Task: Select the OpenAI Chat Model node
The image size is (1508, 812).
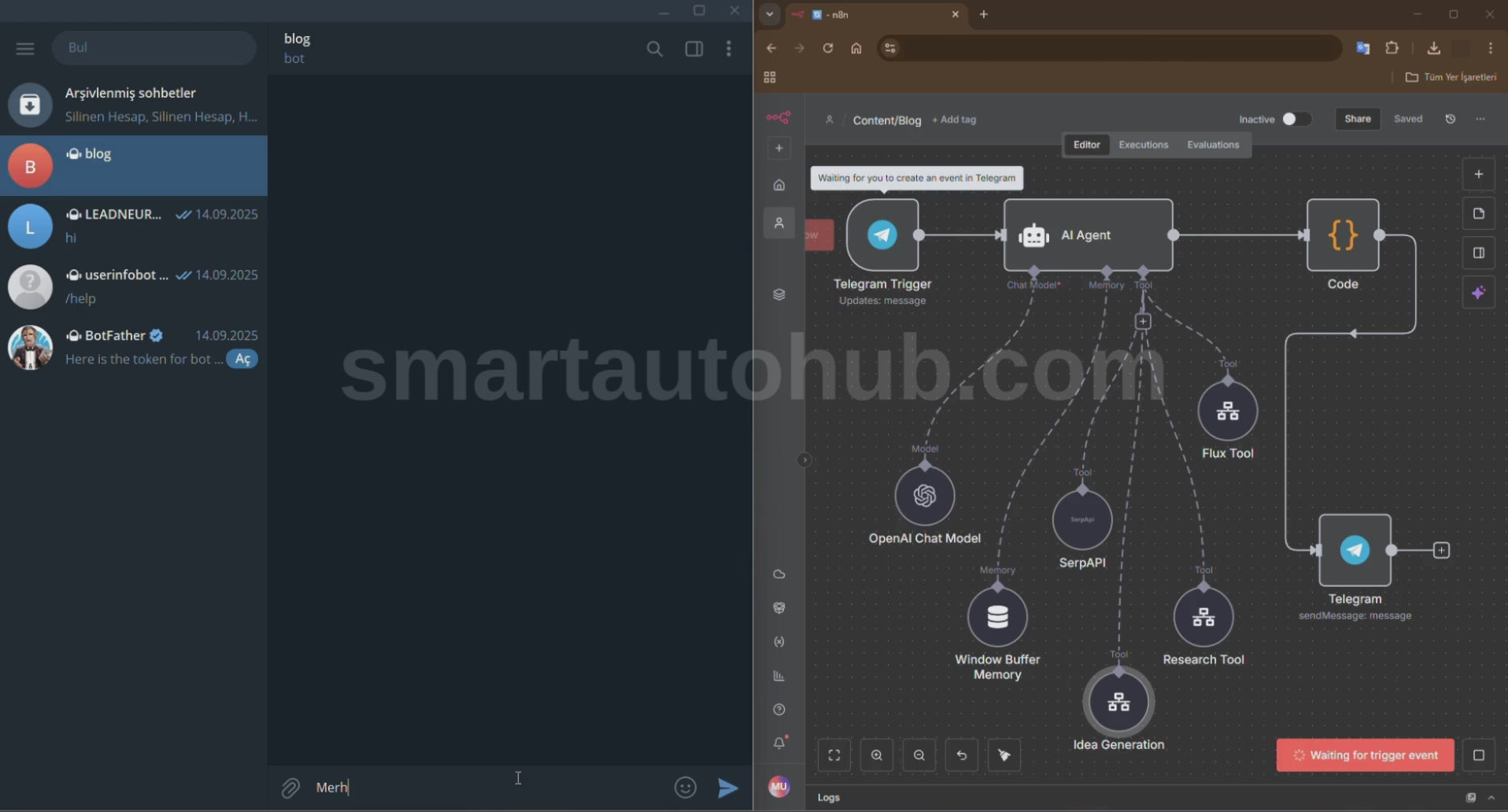Action: 924,496
